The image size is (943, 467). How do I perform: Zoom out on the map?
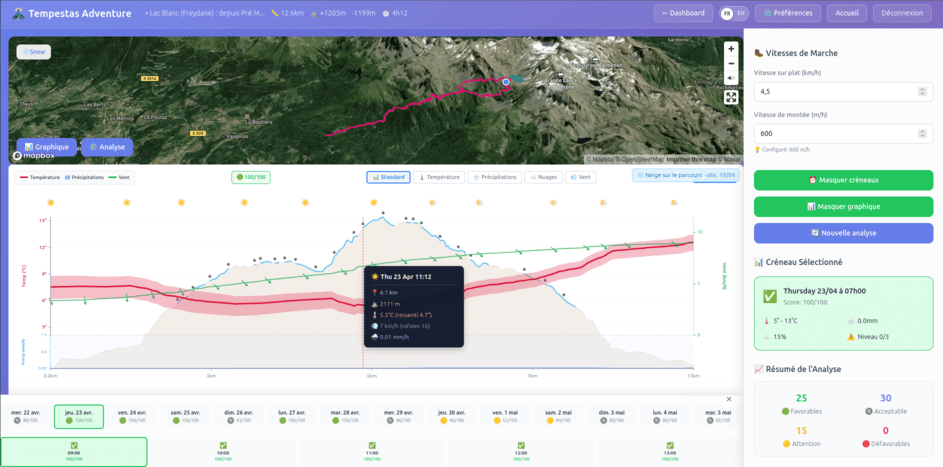731,63
